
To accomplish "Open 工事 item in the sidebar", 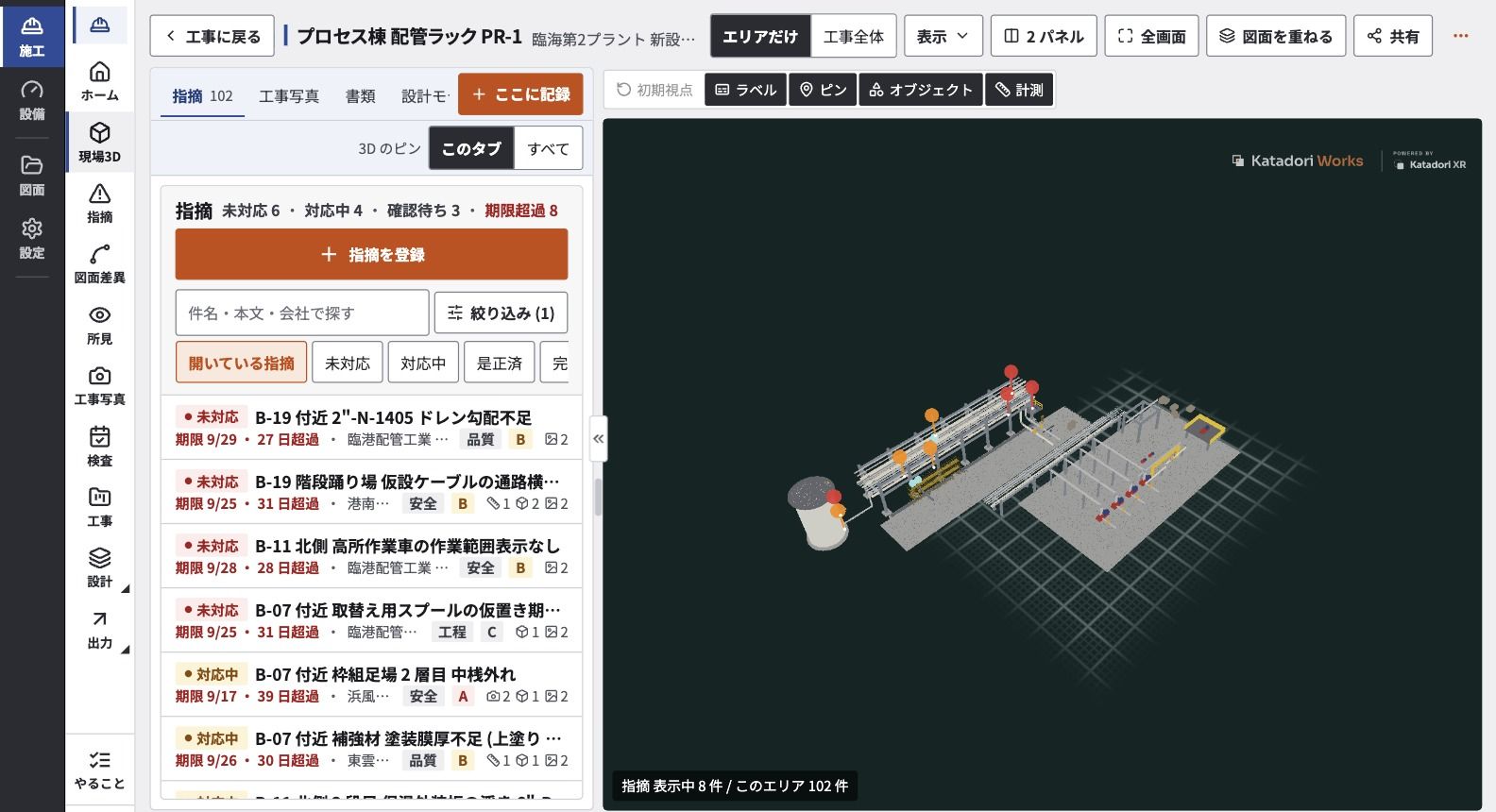I will (x=99, y=507).
